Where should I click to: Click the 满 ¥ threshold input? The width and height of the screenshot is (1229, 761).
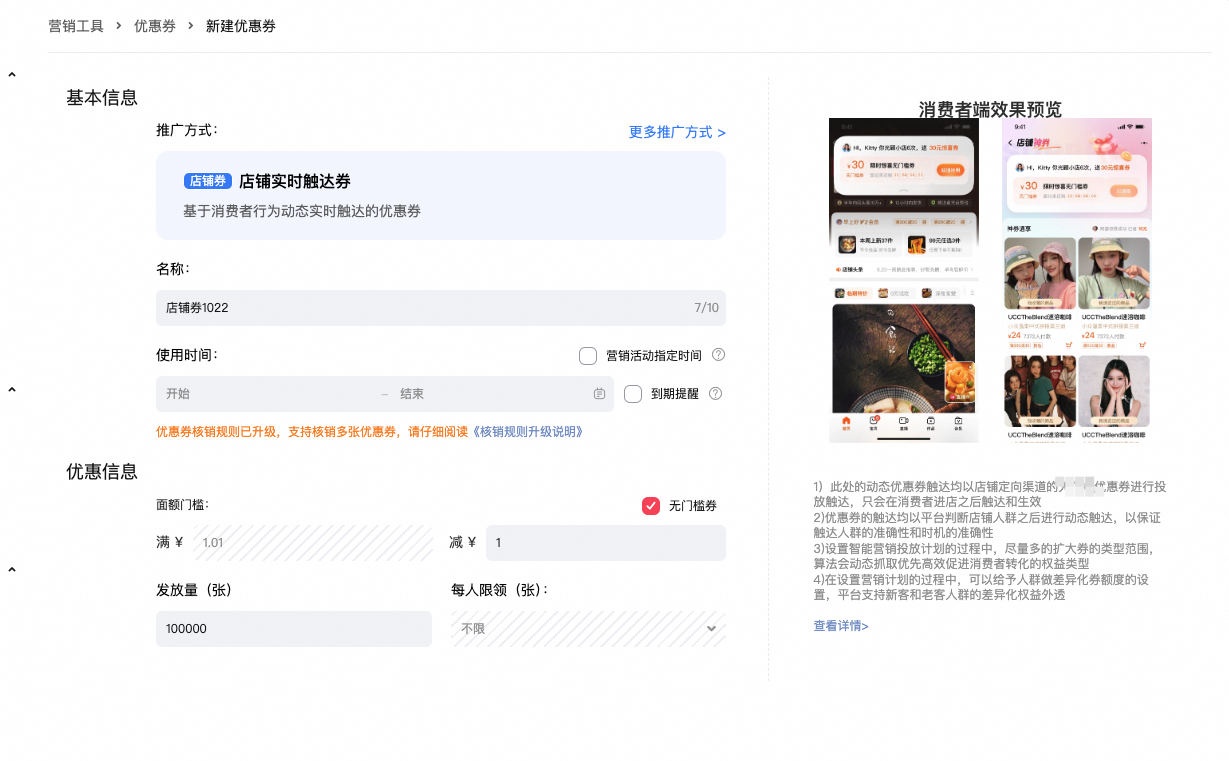(314, 543)
